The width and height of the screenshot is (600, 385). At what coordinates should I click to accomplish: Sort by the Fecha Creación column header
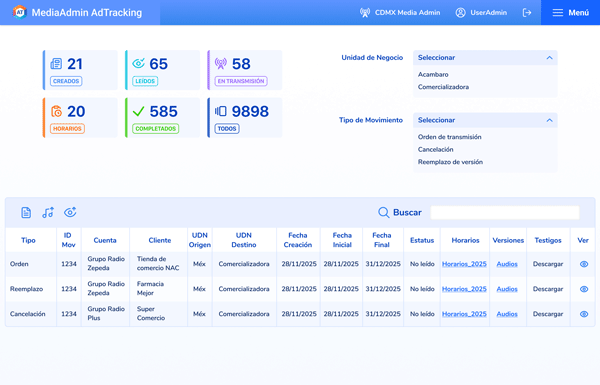coord(298,240)
